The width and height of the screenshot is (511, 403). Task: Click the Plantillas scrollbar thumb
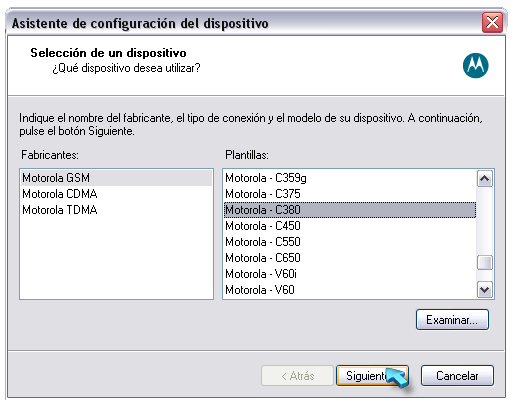pyautogui.click(x=485, y=263)
